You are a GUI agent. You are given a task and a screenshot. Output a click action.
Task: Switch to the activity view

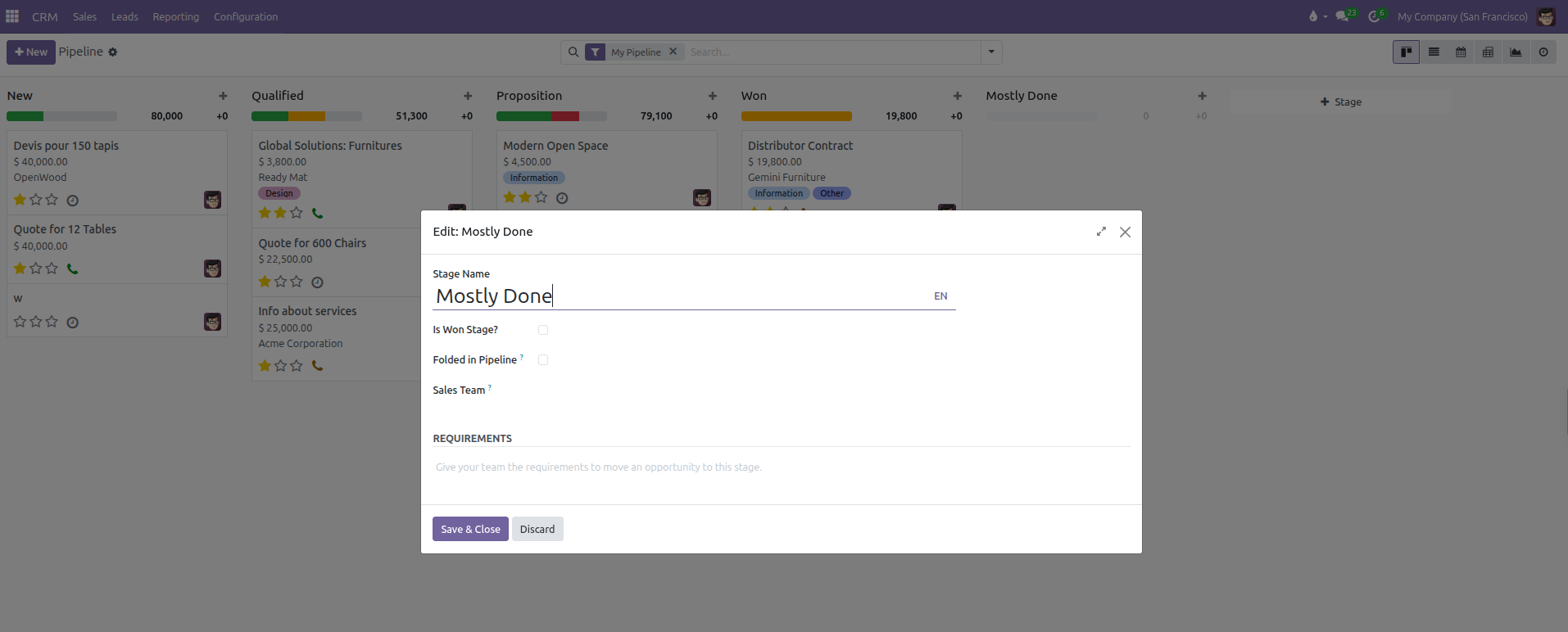[1543, 52]
